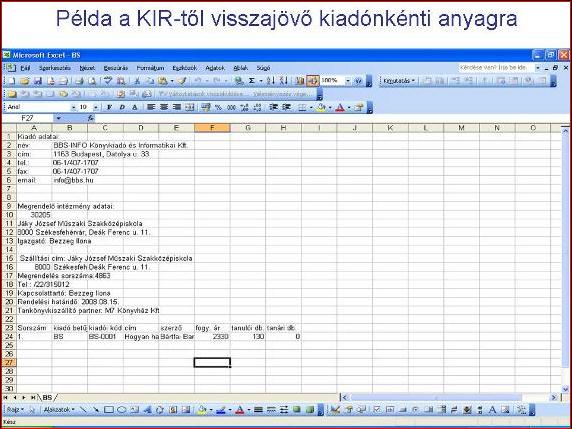This screenshot has height=429, width=572.
Task: Toggle underline formatting
Action: (135, 107)
